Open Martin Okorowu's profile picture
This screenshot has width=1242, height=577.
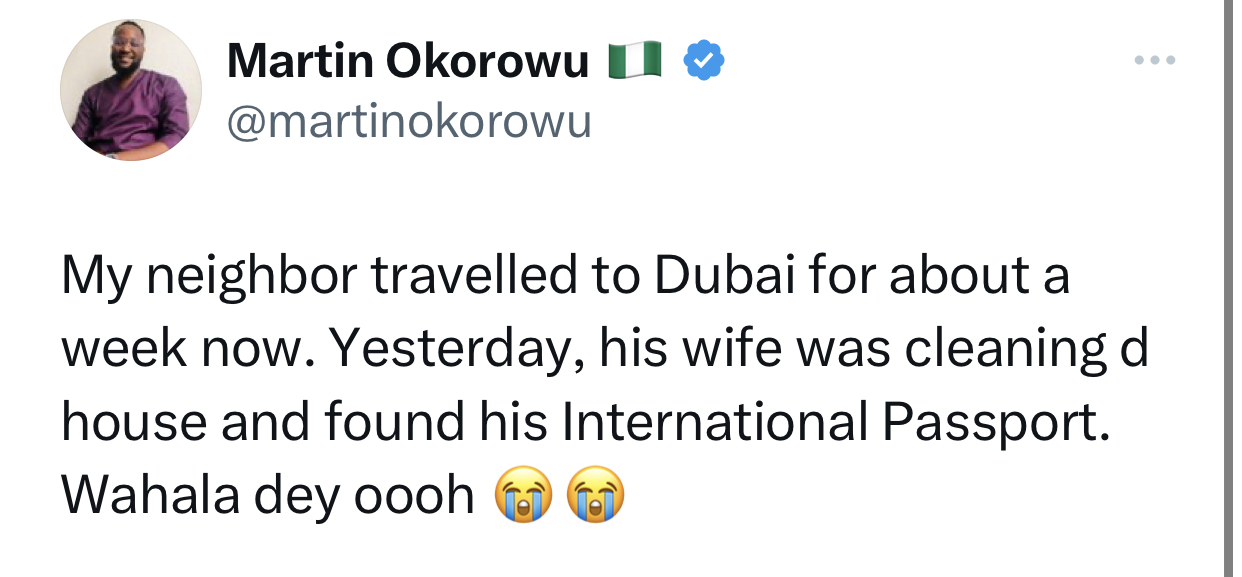coord(131,89)
